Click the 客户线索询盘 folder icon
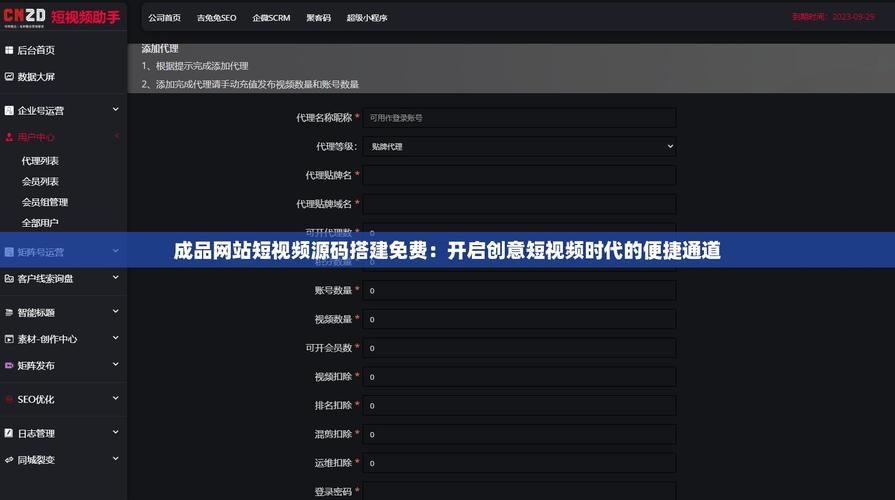Image resolution: width=895 pixels, height=500 pixels. pos(9,279)
